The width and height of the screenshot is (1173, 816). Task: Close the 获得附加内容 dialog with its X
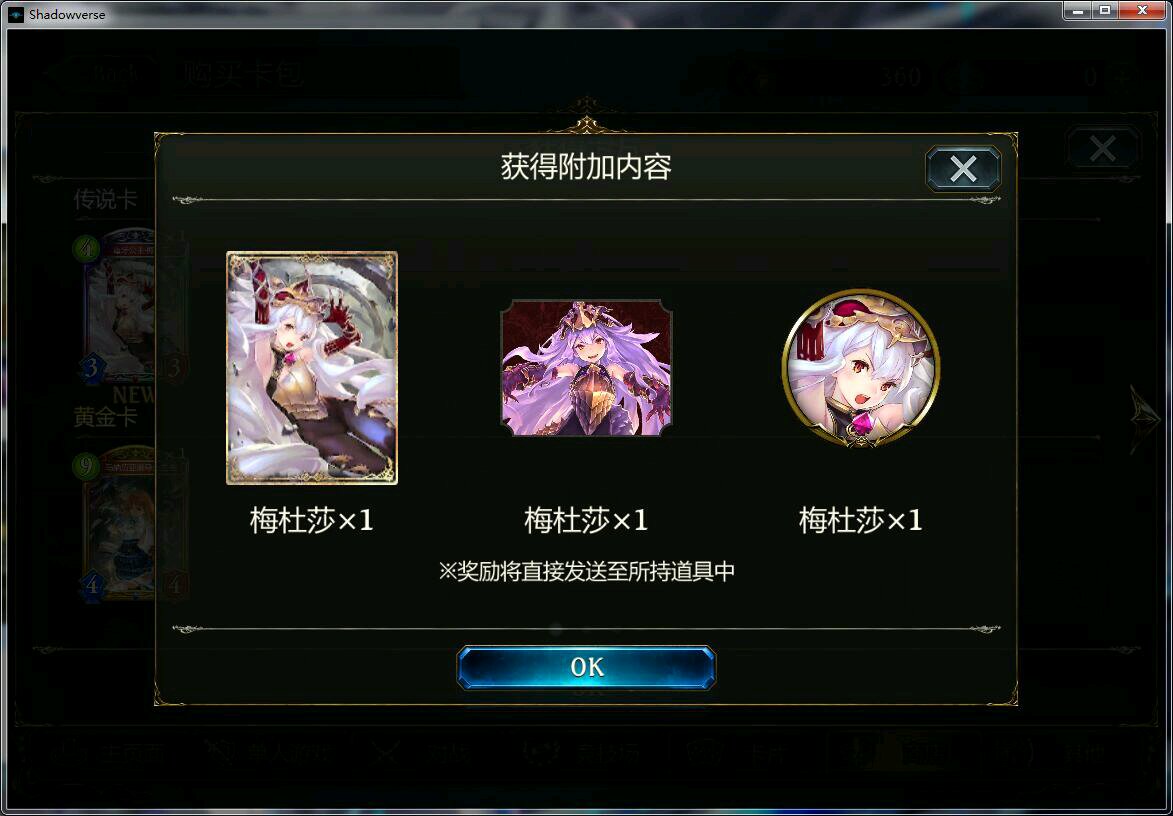(963, 168)
